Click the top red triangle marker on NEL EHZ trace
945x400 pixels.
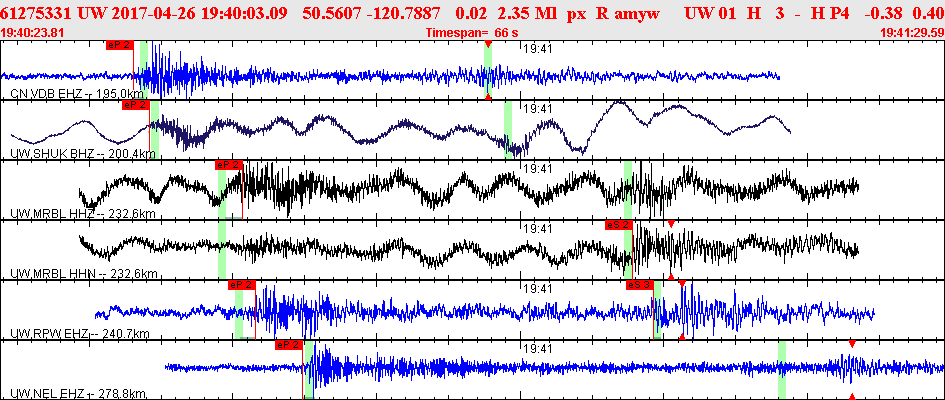(x=852, y=344)
